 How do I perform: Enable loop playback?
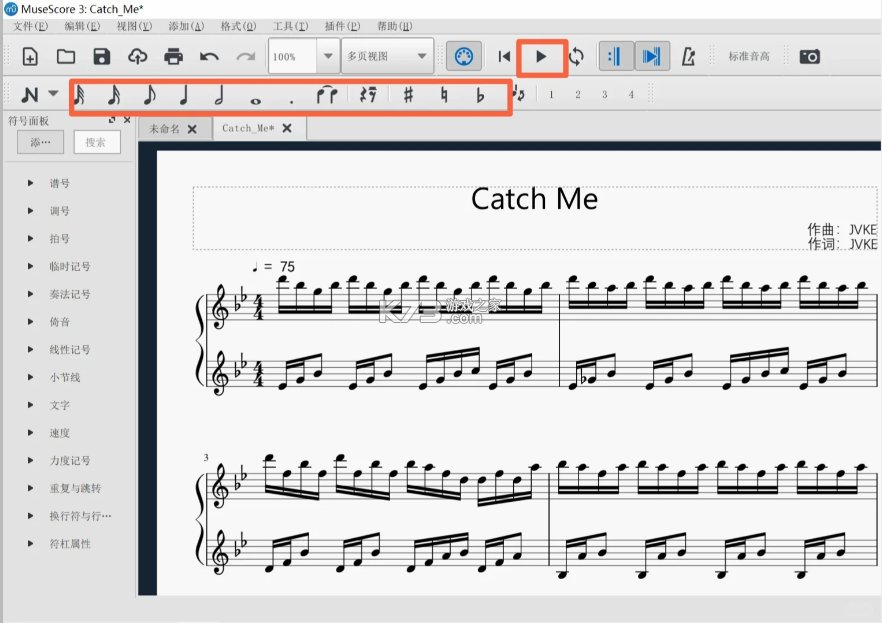578,56
